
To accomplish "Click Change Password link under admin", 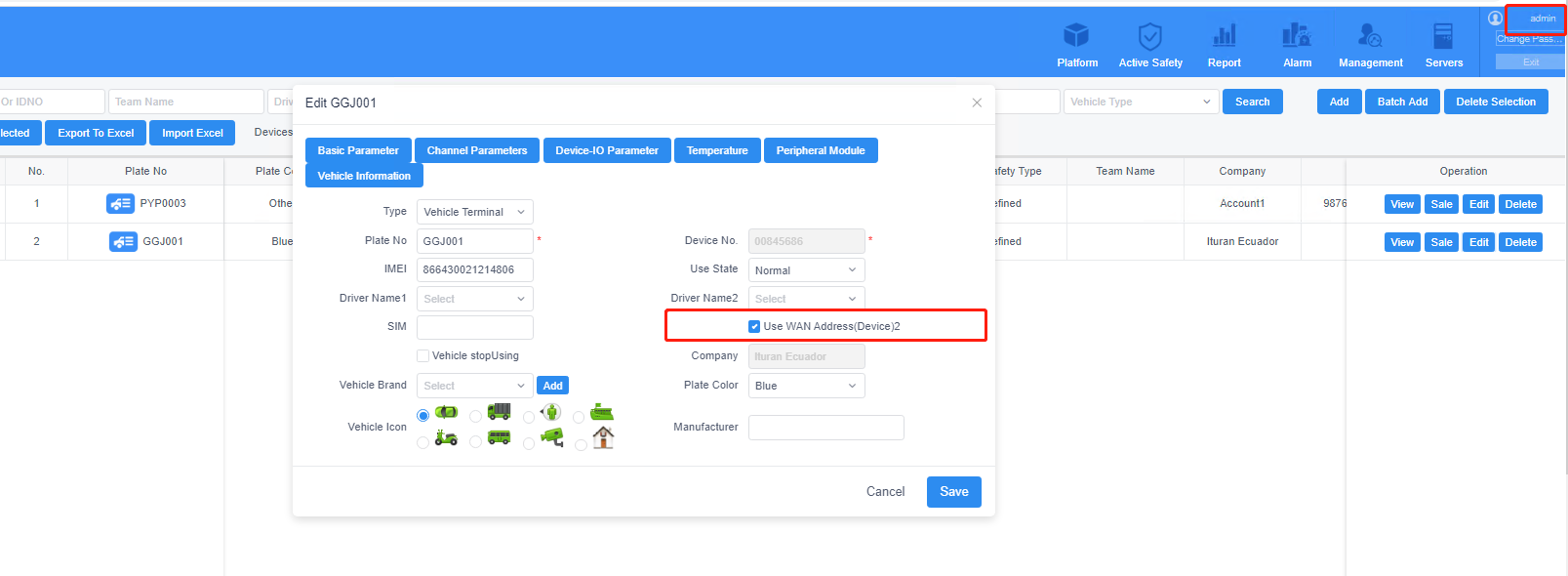I will [x=1530, y=39].
